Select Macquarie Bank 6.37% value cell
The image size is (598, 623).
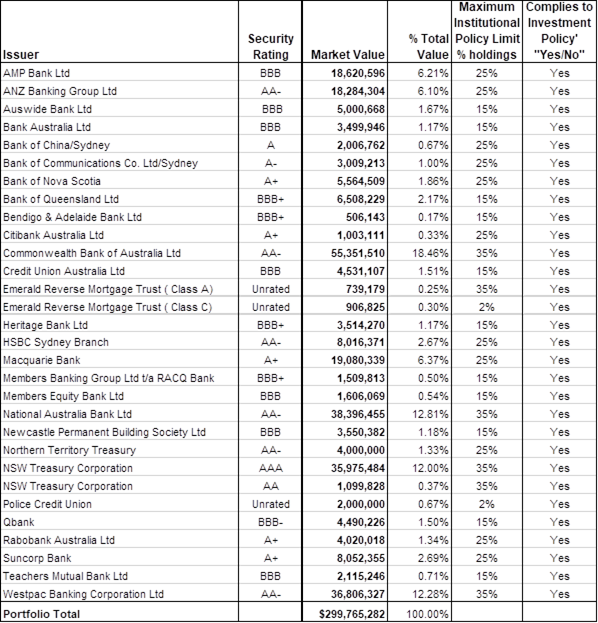click(419, 360)
